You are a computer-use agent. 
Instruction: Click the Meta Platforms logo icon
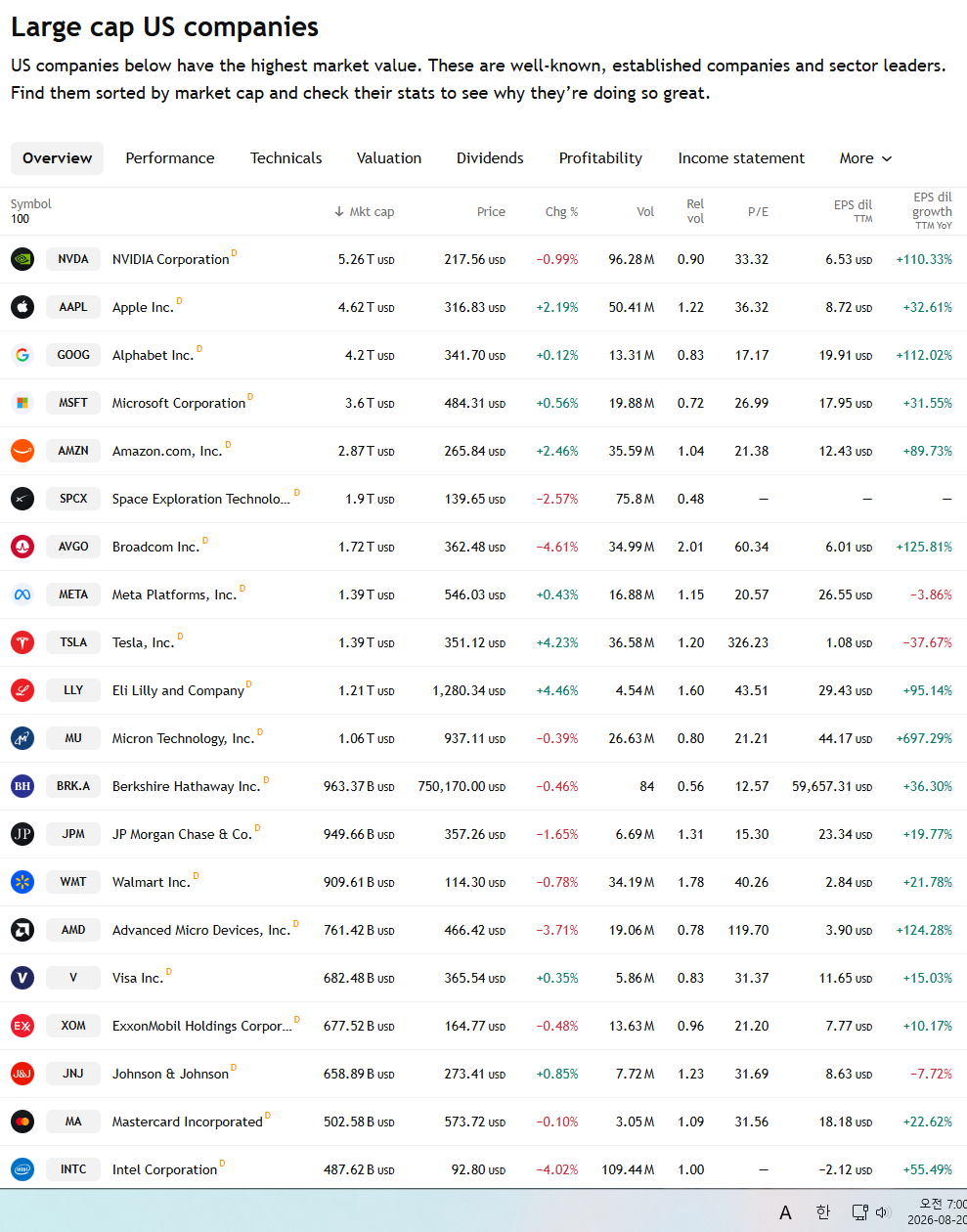click(22, 594)
